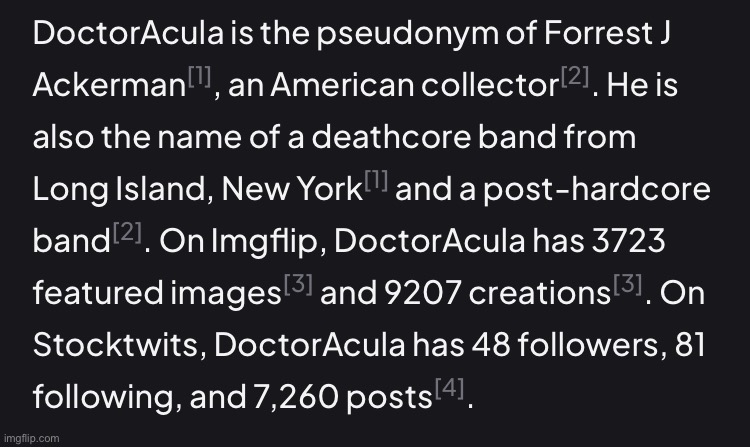Screen dimensions: 750x447
Task: Click the text Long Island
Action: coord(118,190)
